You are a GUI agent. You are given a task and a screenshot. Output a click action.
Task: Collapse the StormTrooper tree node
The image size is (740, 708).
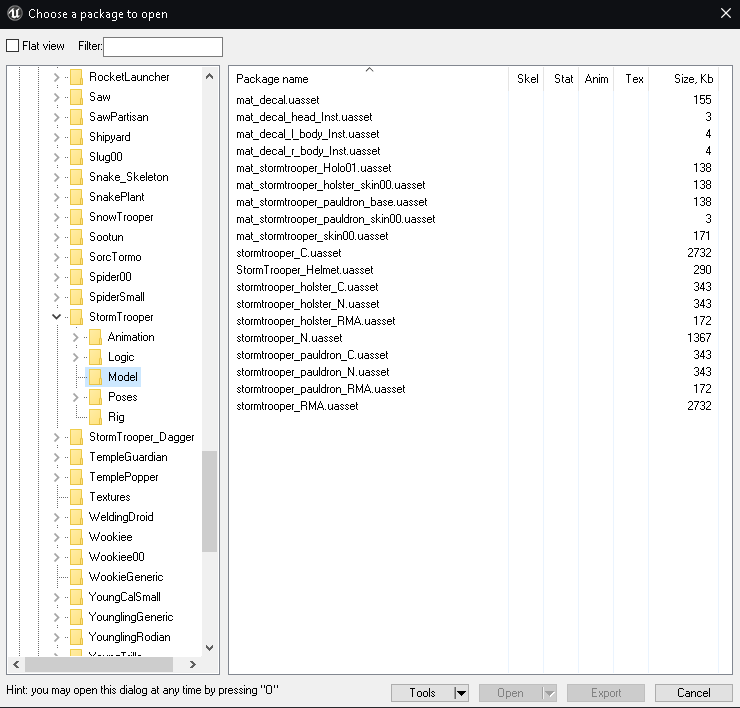(56, 317)
